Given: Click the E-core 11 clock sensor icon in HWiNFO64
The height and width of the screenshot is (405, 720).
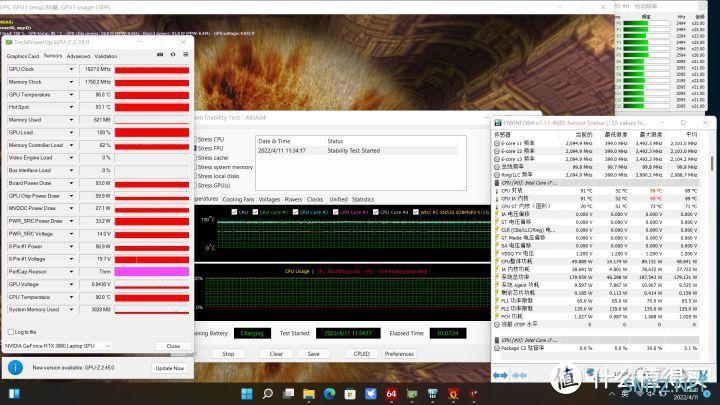Looking at the screenshot, I should coord(497,143).
